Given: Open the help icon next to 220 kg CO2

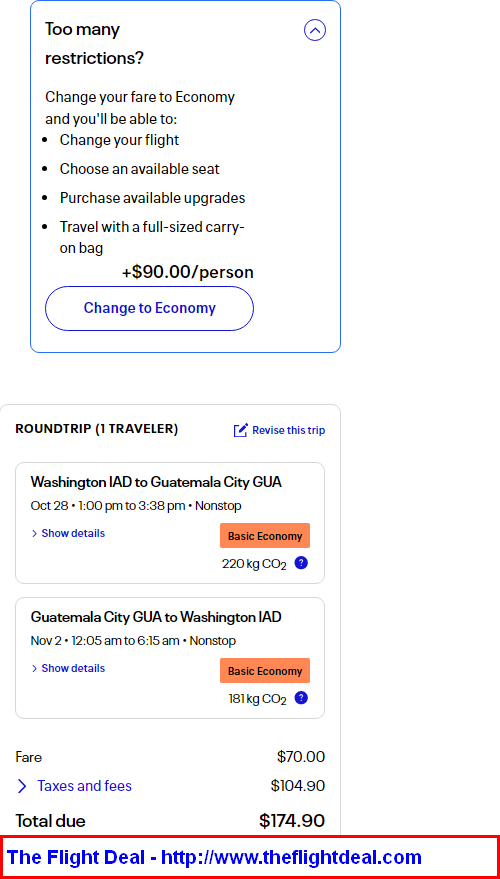Looking at the screenshot, I should point(301,563).
